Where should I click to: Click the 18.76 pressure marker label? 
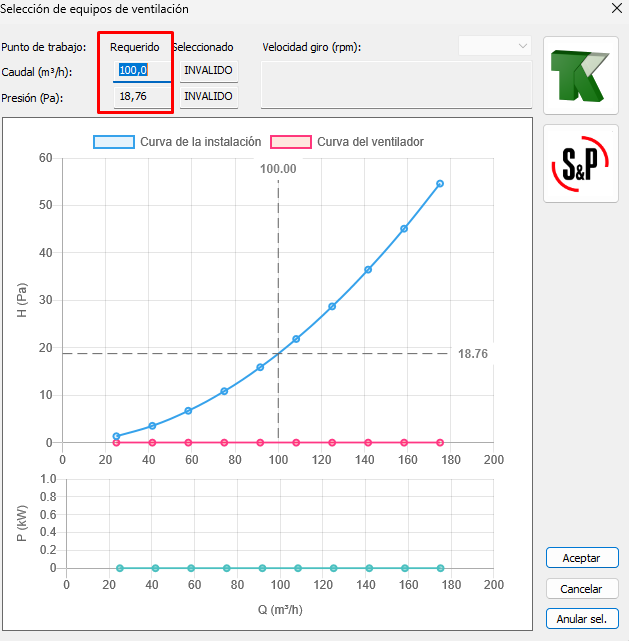(x=472, y=354)
